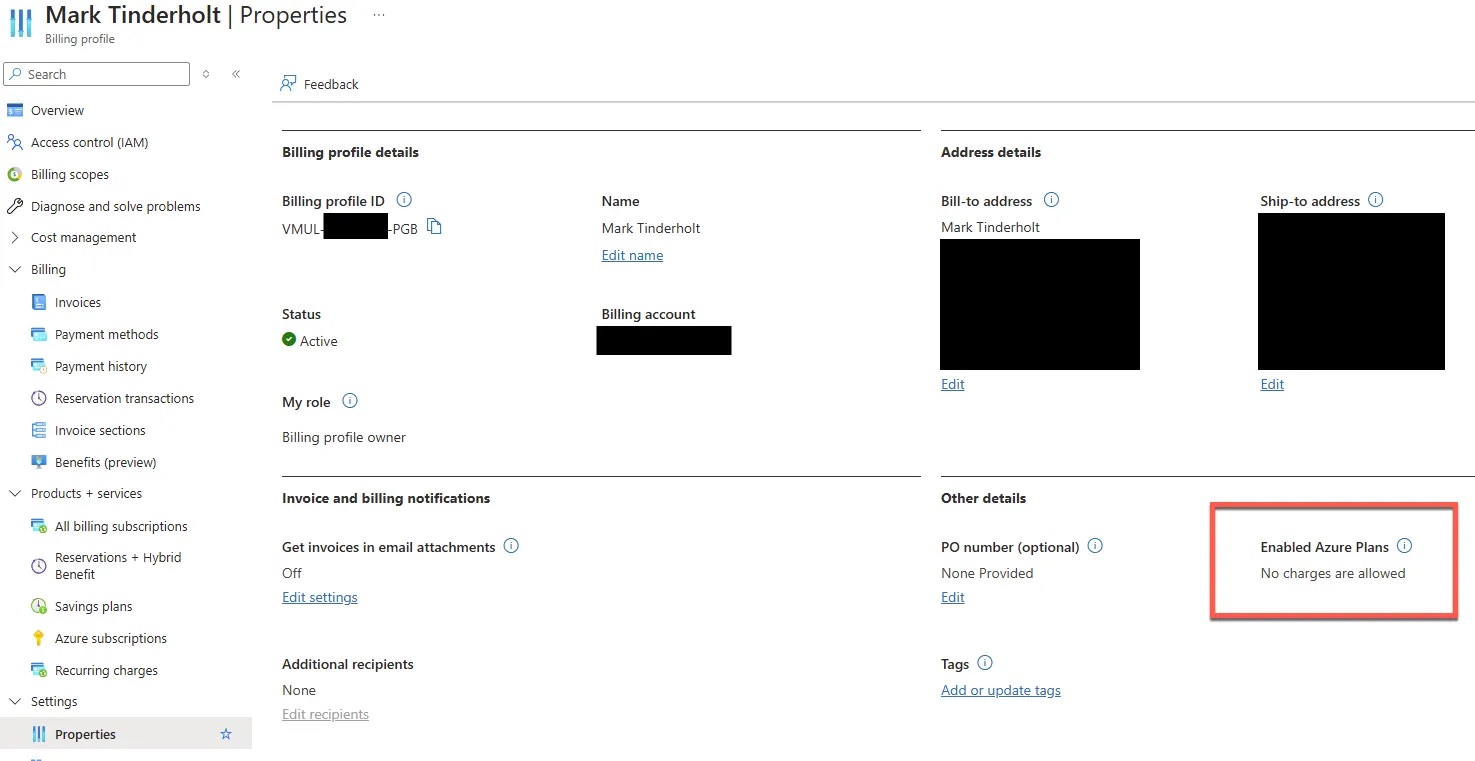Open the more options ellipsis in header
The height and width of the screenshot is (761, 1475).
[379, 15]
